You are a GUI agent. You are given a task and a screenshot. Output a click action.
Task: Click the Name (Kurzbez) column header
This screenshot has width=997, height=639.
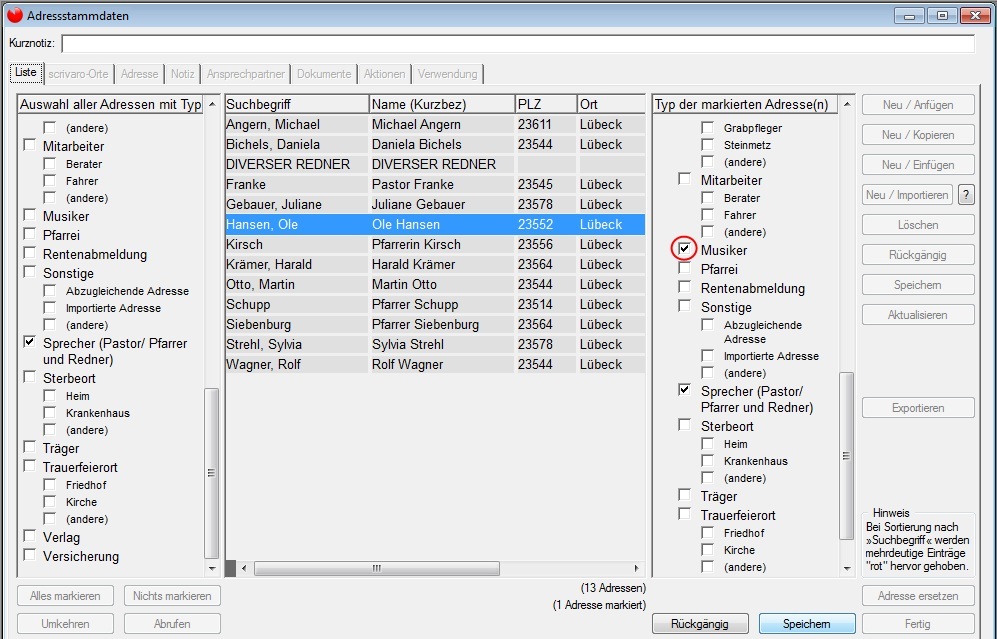coord(442,104)
